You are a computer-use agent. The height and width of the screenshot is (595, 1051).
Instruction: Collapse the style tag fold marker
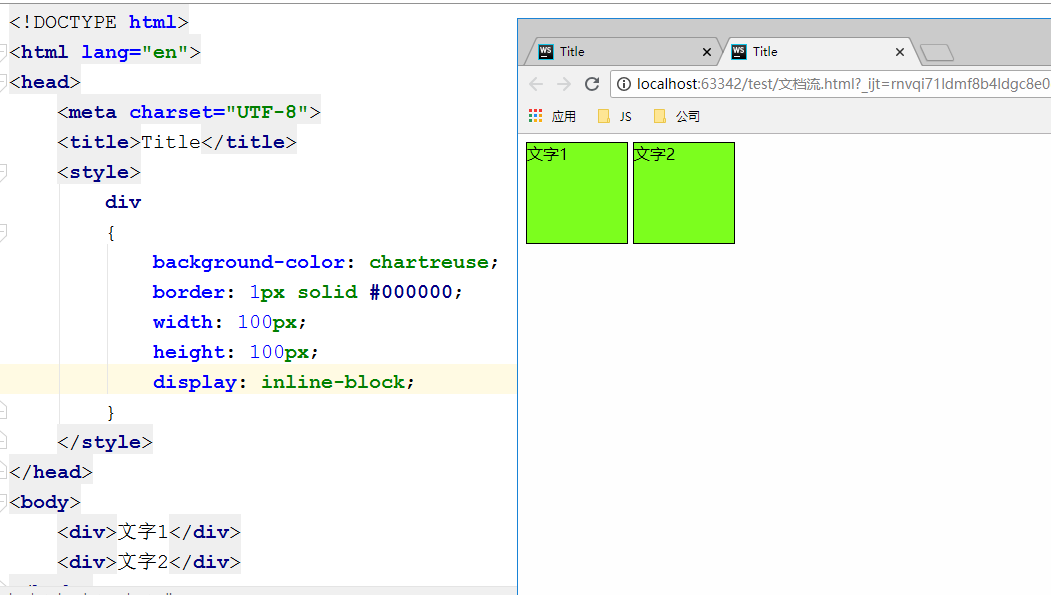pyautogui.click(x=3, y=172)
